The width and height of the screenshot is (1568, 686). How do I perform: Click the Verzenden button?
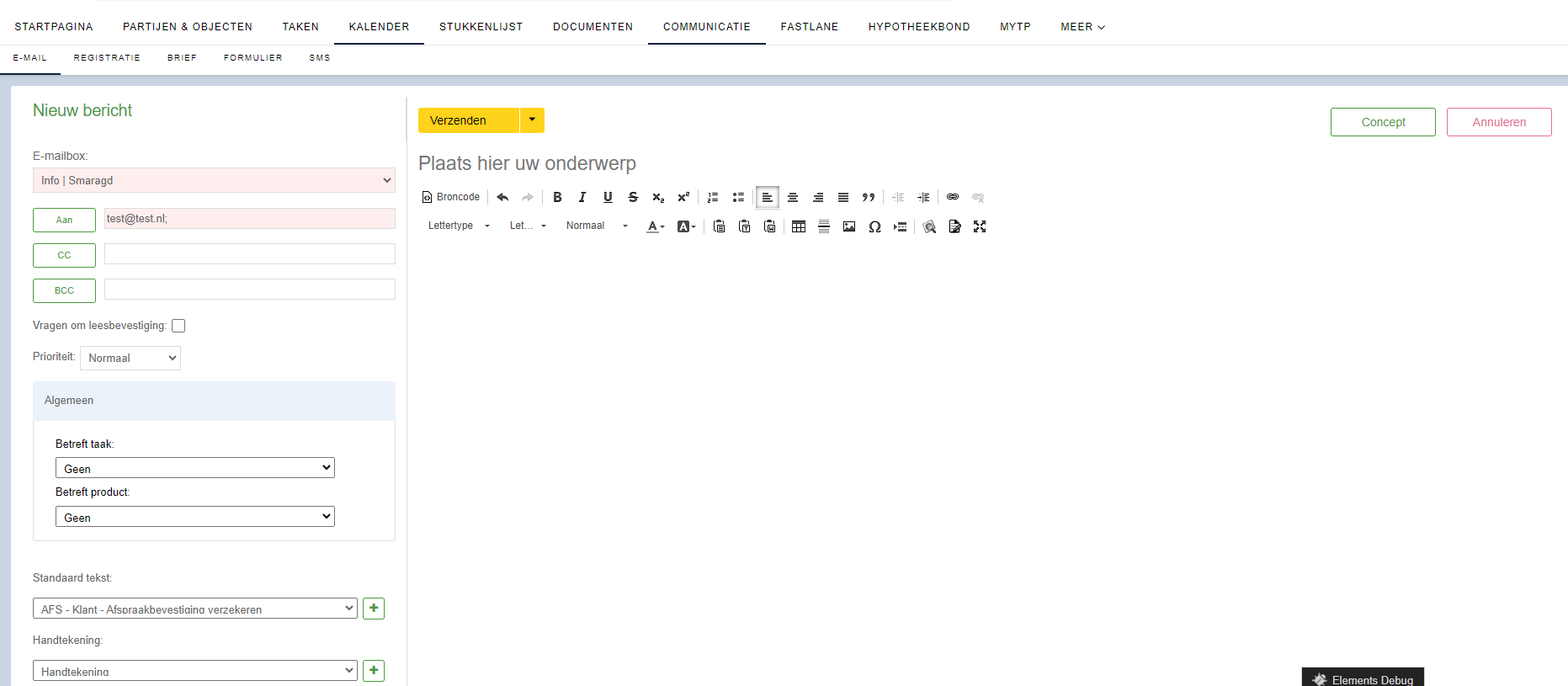pos(469,120)
